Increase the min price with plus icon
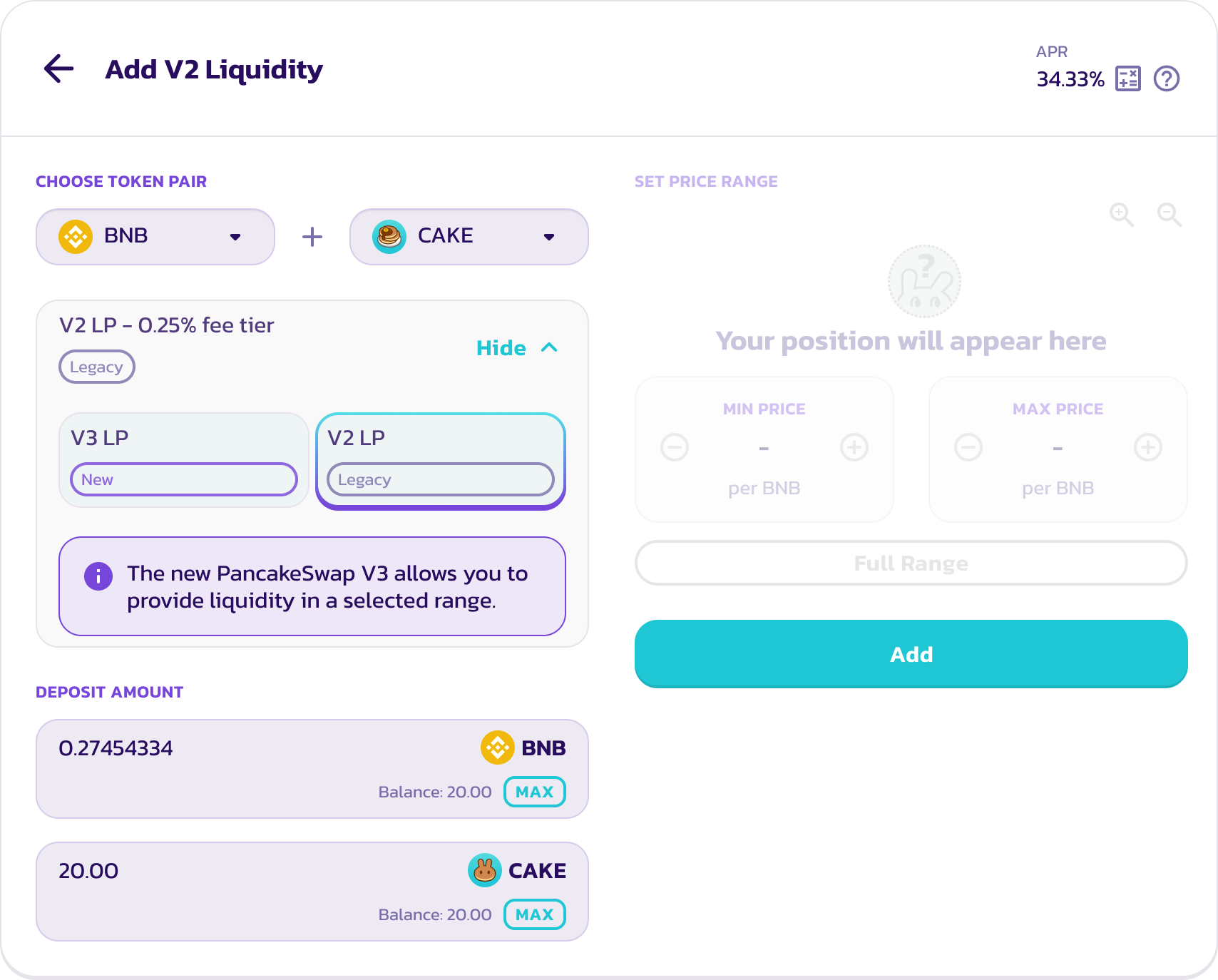Image resolution: width=1218 pixels, height=980 pixels. (x=854, y=447)
